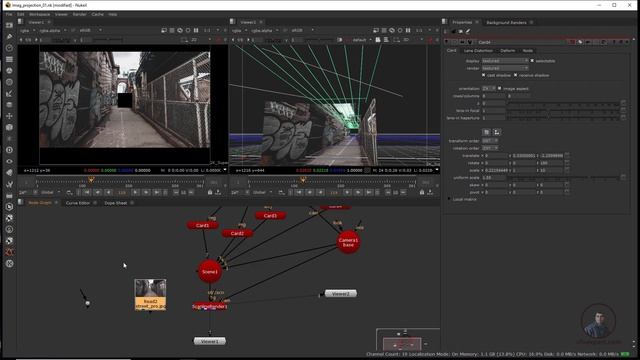Image resolution: width=640 pixels, height=360 pixels.
Task: Open the Filter nodes toolbar icon
Action: (x=9, y=82)
